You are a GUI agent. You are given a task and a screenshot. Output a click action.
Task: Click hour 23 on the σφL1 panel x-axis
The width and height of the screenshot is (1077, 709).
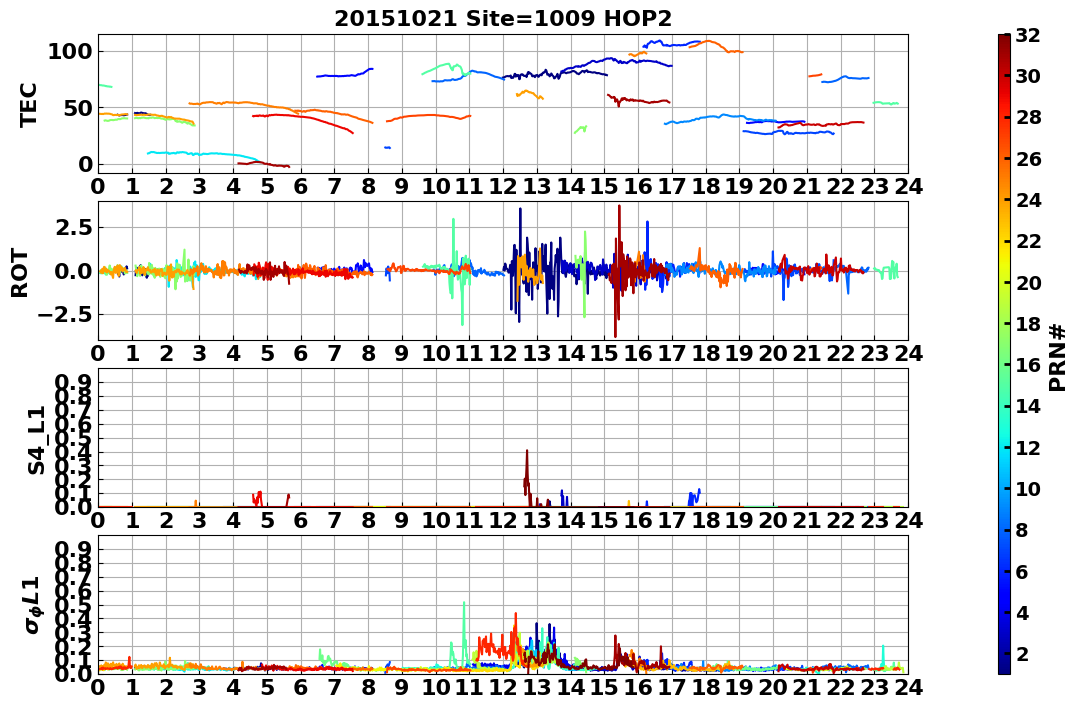(x=874, y=687)
